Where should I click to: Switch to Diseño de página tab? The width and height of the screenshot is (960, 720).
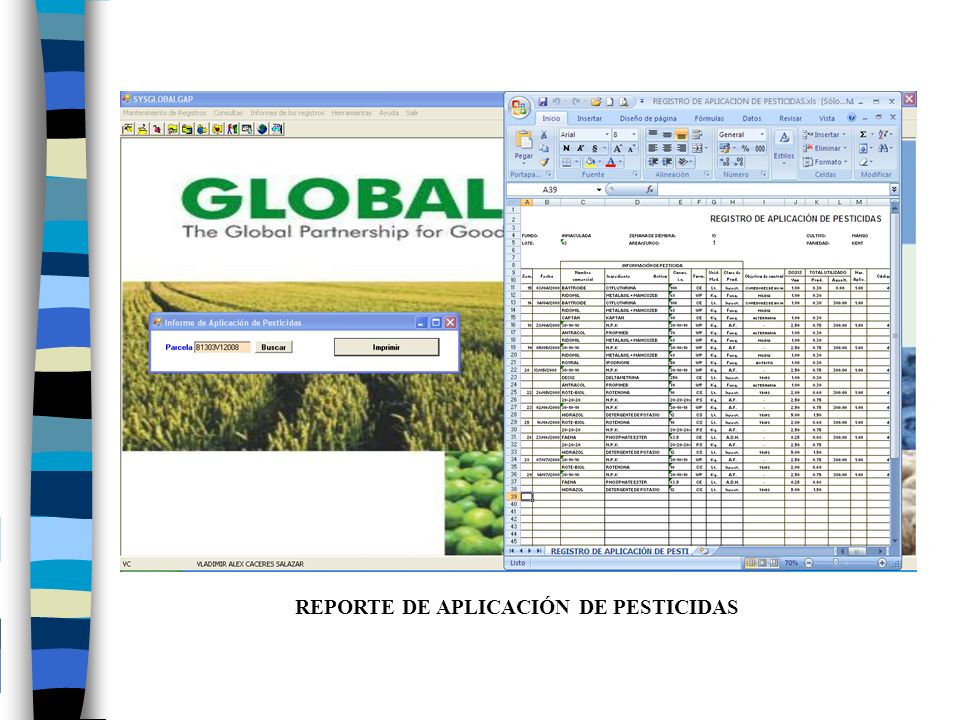point(648,118)
